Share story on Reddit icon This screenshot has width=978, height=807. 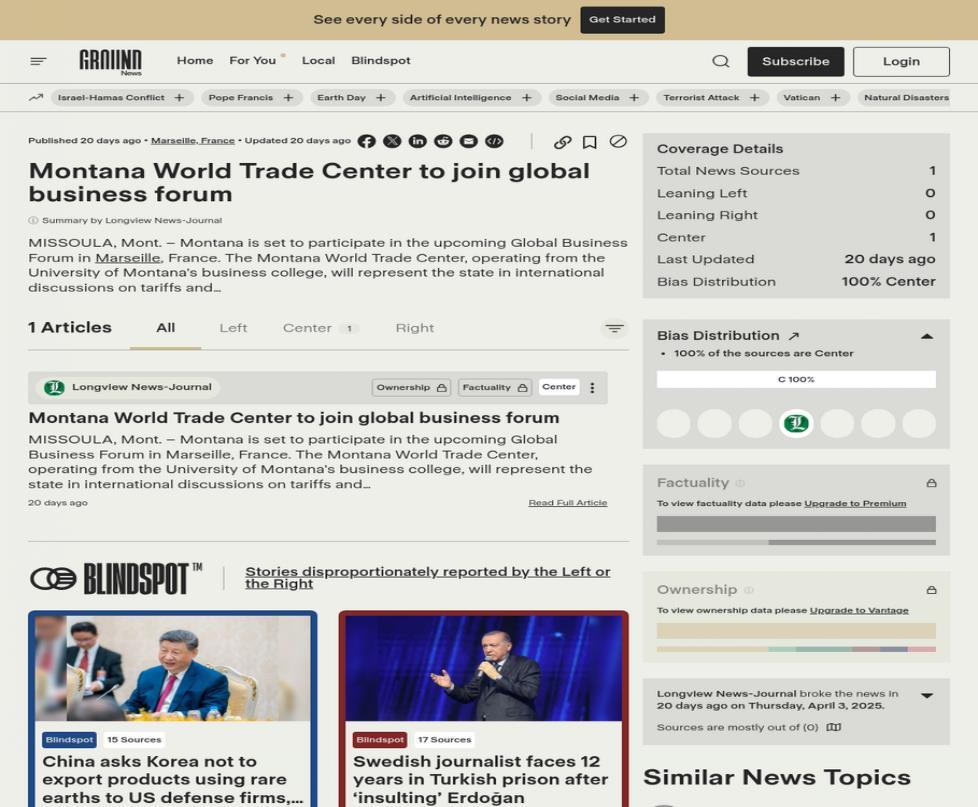click(x=443, y=142)
